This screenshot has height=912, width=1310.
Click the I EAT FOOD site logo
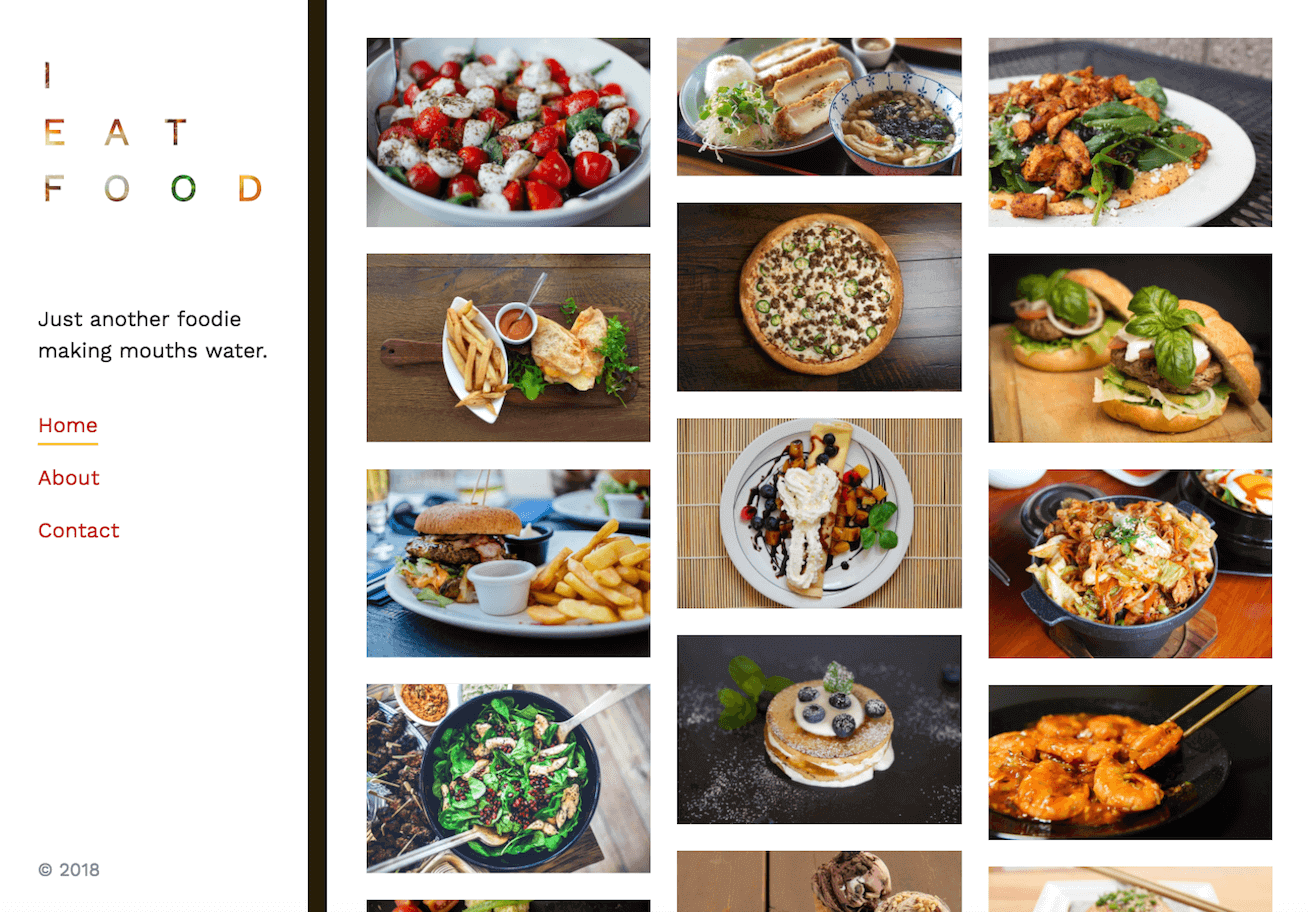[x=153, y=132]
